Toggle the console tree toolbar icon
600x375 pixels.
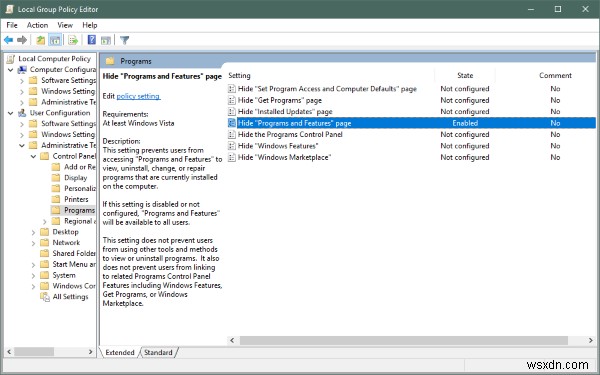point(55,40)
